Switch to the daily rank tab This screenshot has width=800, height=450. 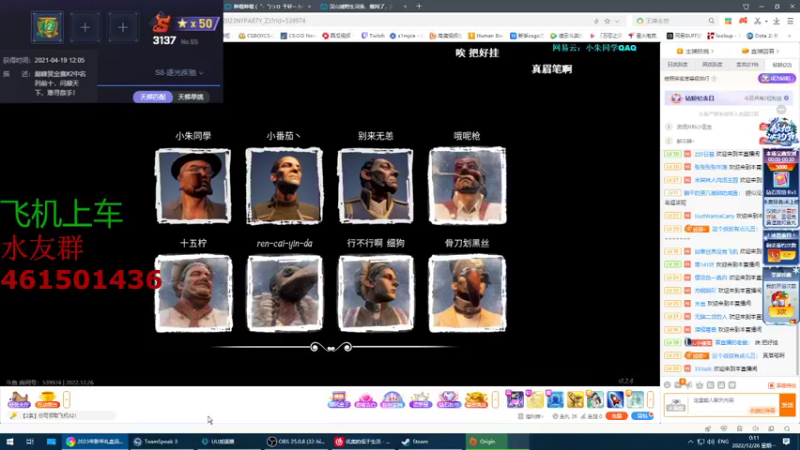pyautogui.click(x=678, y=65)
